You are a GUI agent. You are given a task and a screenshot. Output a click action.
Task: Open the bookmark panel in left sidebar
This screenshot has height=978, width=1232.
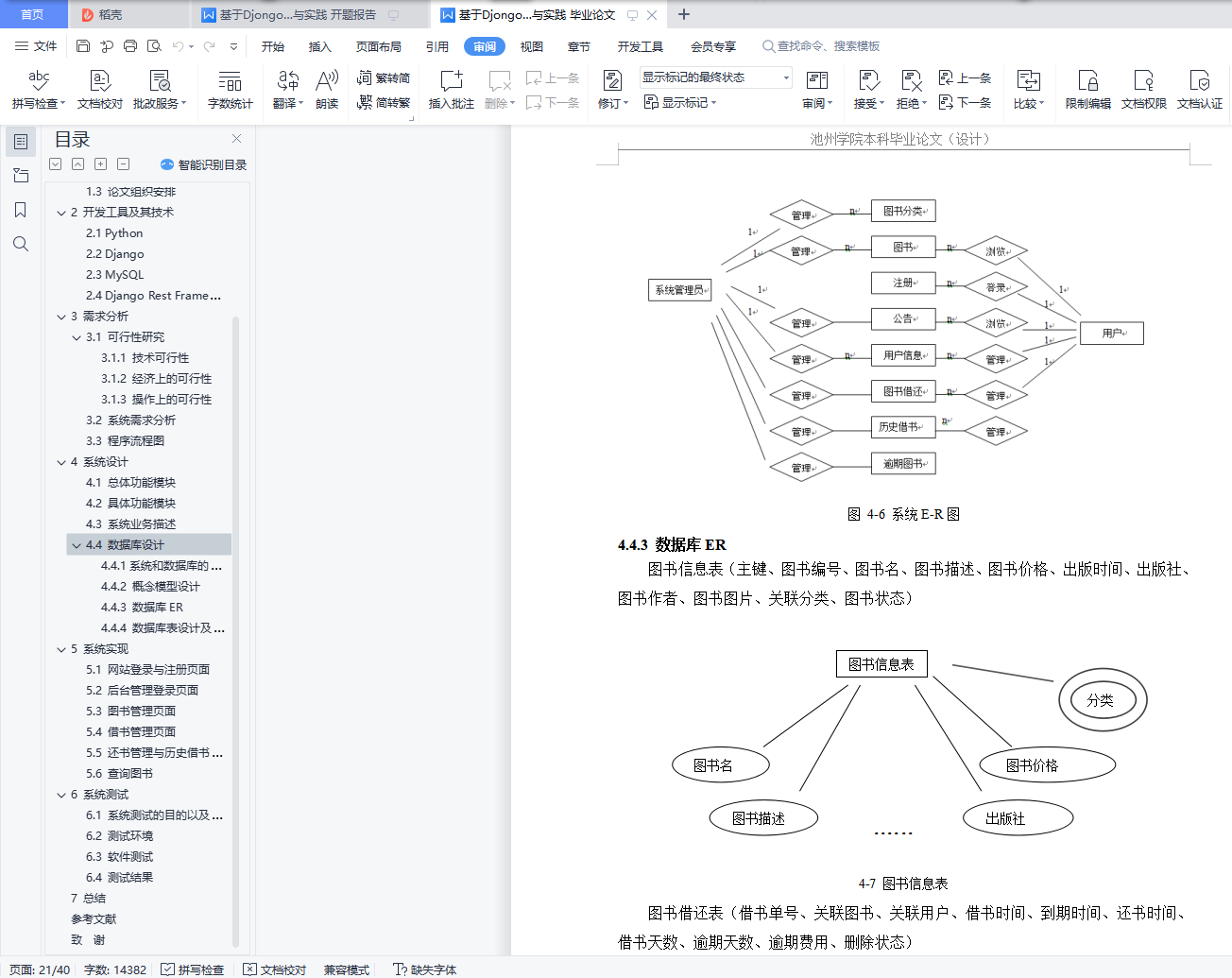(x=21, y=210)
